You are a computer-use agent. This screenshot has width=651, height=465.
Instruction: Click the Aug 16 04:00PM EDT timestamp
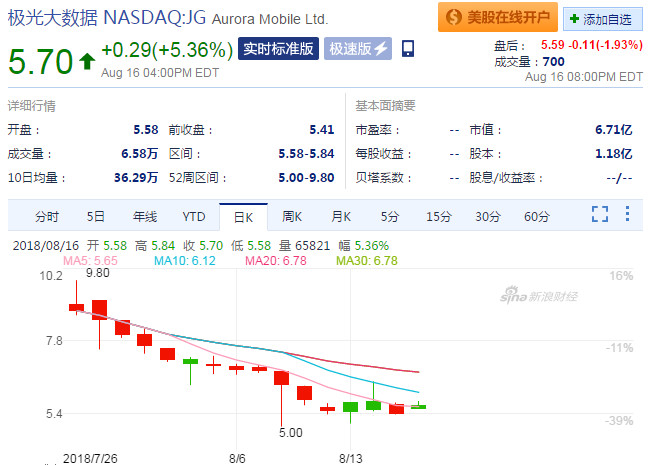point(160,73)
